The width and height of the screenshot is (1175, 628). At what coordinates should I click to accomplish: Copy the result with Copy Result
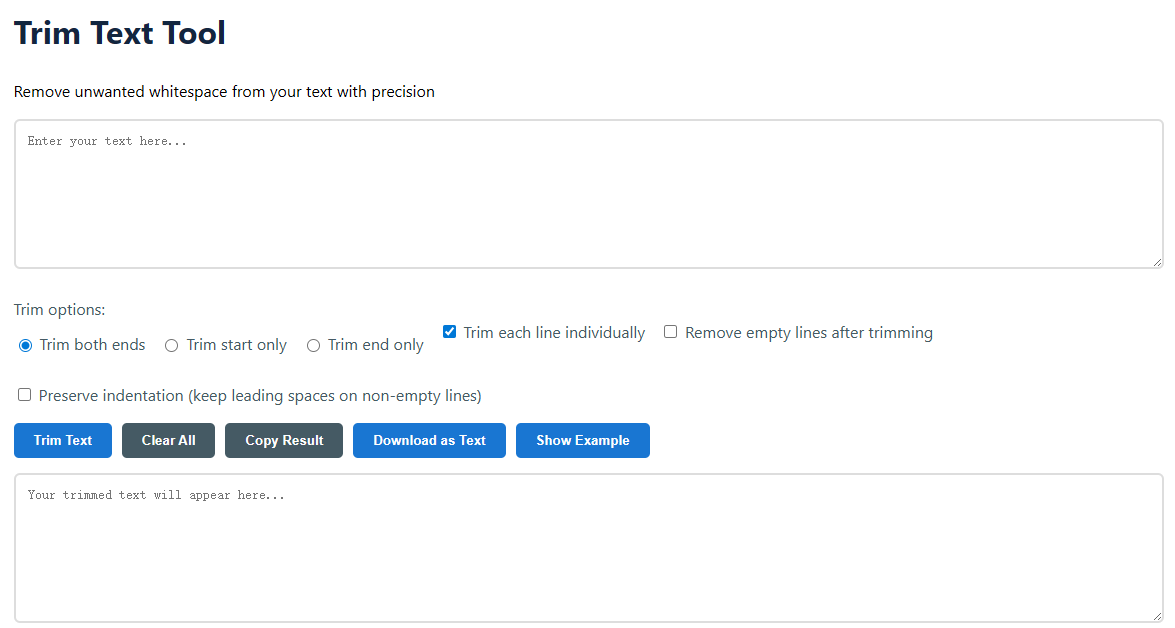[x=284, y=440]
